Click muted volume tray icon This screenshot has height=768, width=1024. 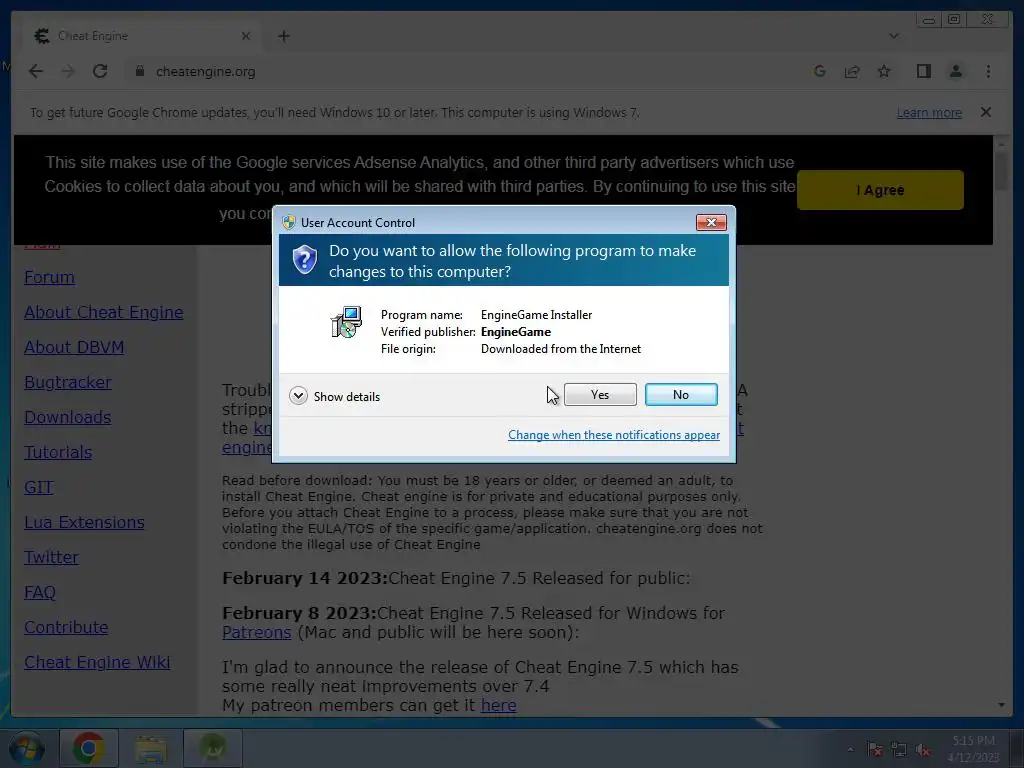click(x=923, y=749)
